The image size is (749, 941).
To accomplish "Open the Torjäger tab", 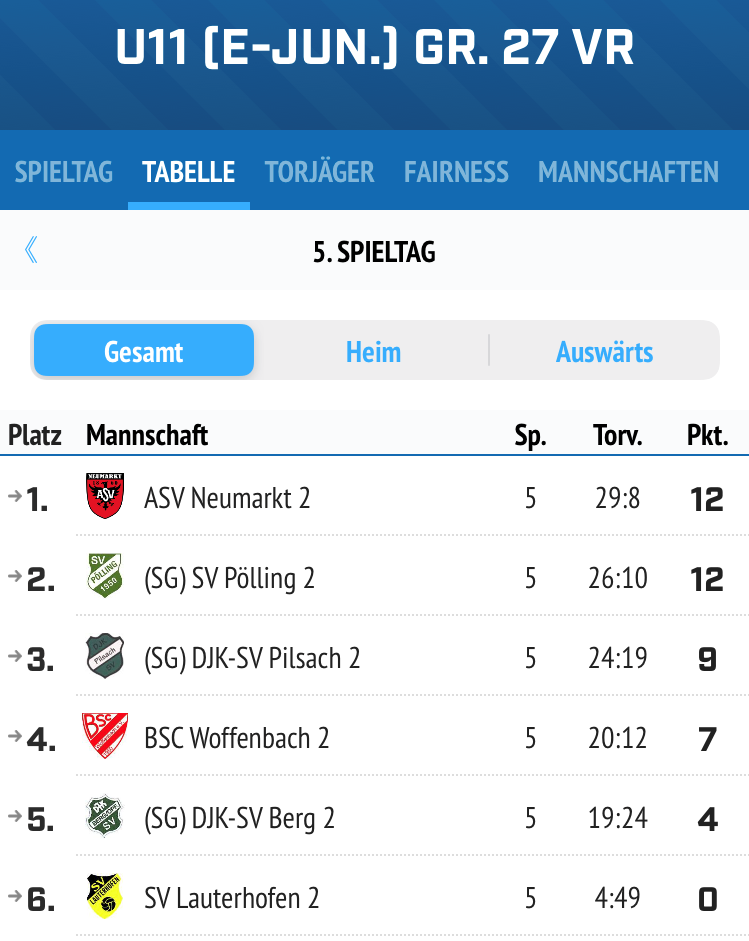I will pyautogui.click(x=319, y=172).
